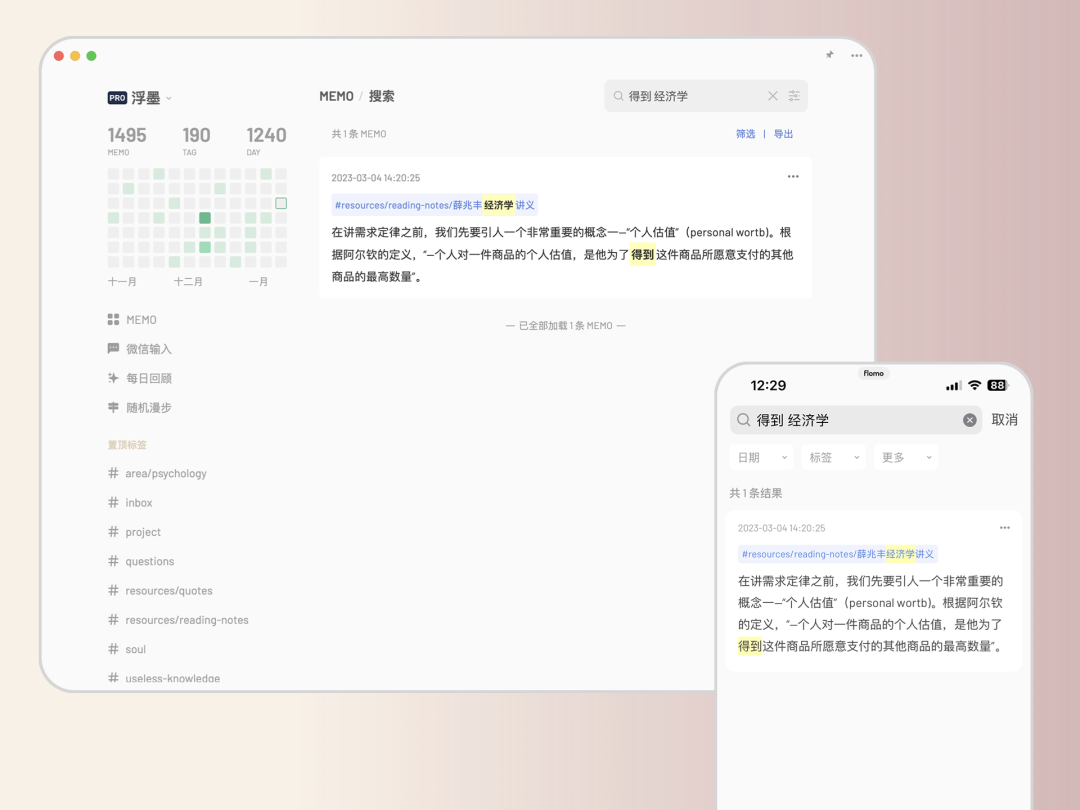Select the area/psychology tag

(157, 473)
